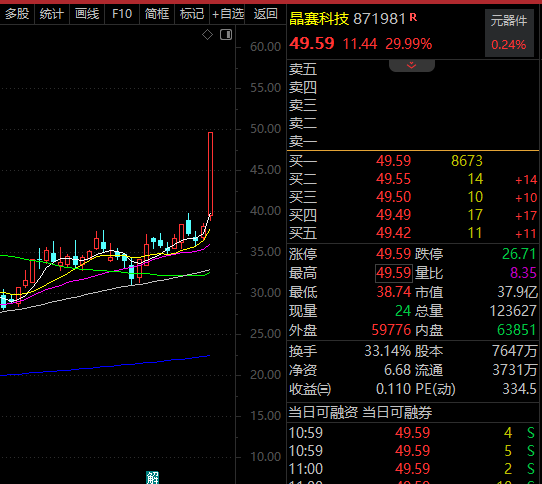Open the 元器件 sector box
The height and width of the screenshot is (484, 542).
(509, 33)
